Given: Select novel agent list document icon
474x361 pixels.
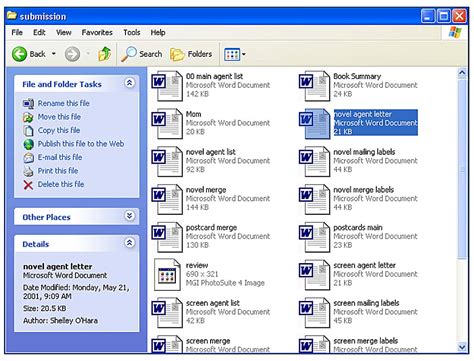Looking at the screenshot, I should (167, 161).
